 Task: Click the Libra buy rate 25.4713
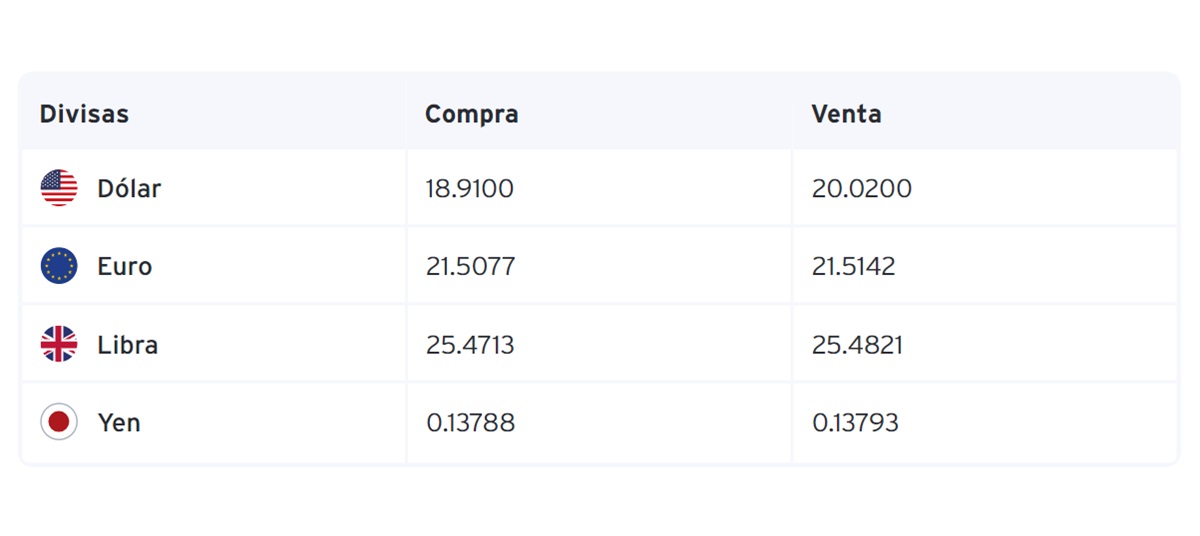[470, 344]
